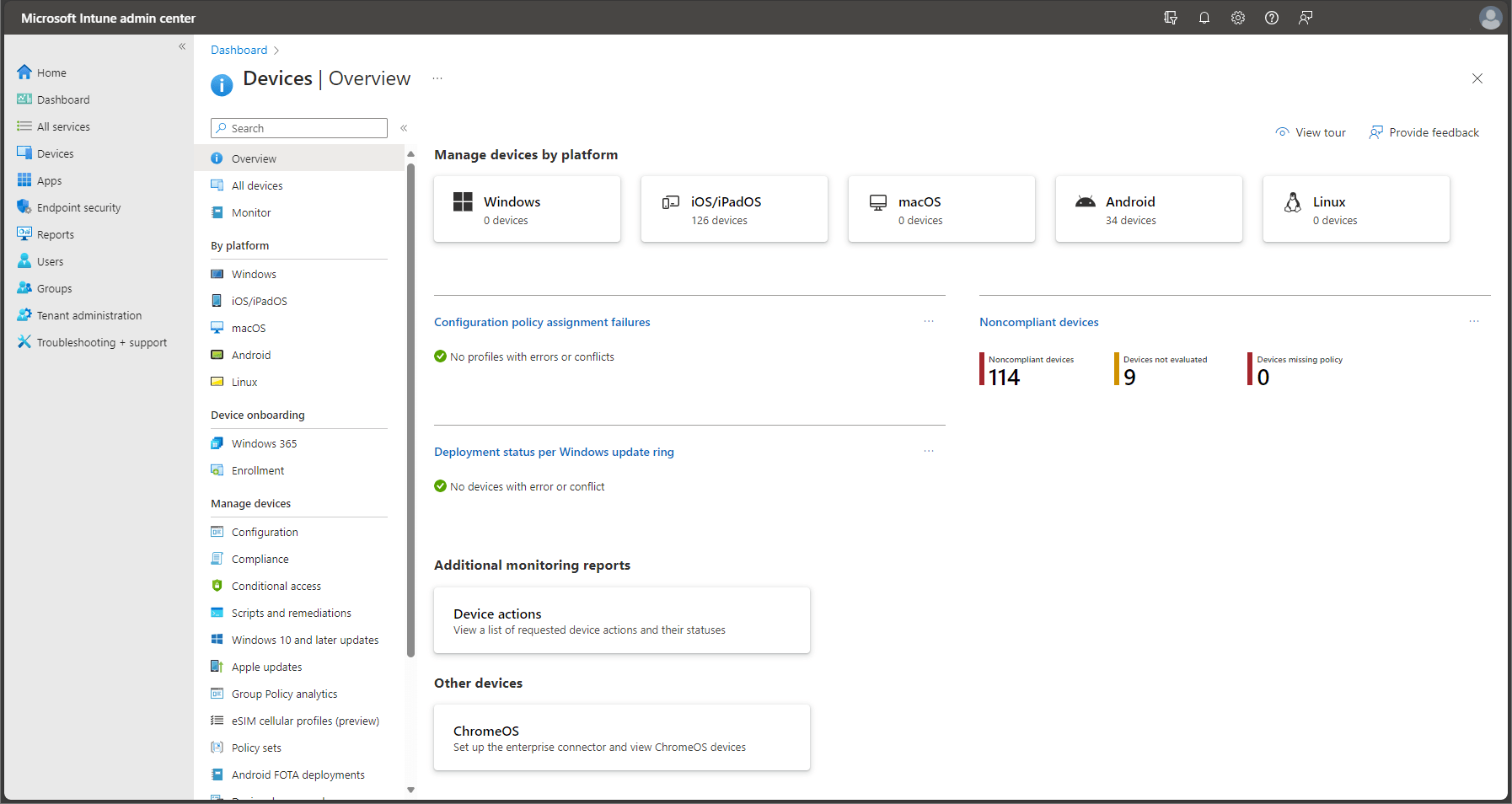Click the View tour button

pos(1311,132)
